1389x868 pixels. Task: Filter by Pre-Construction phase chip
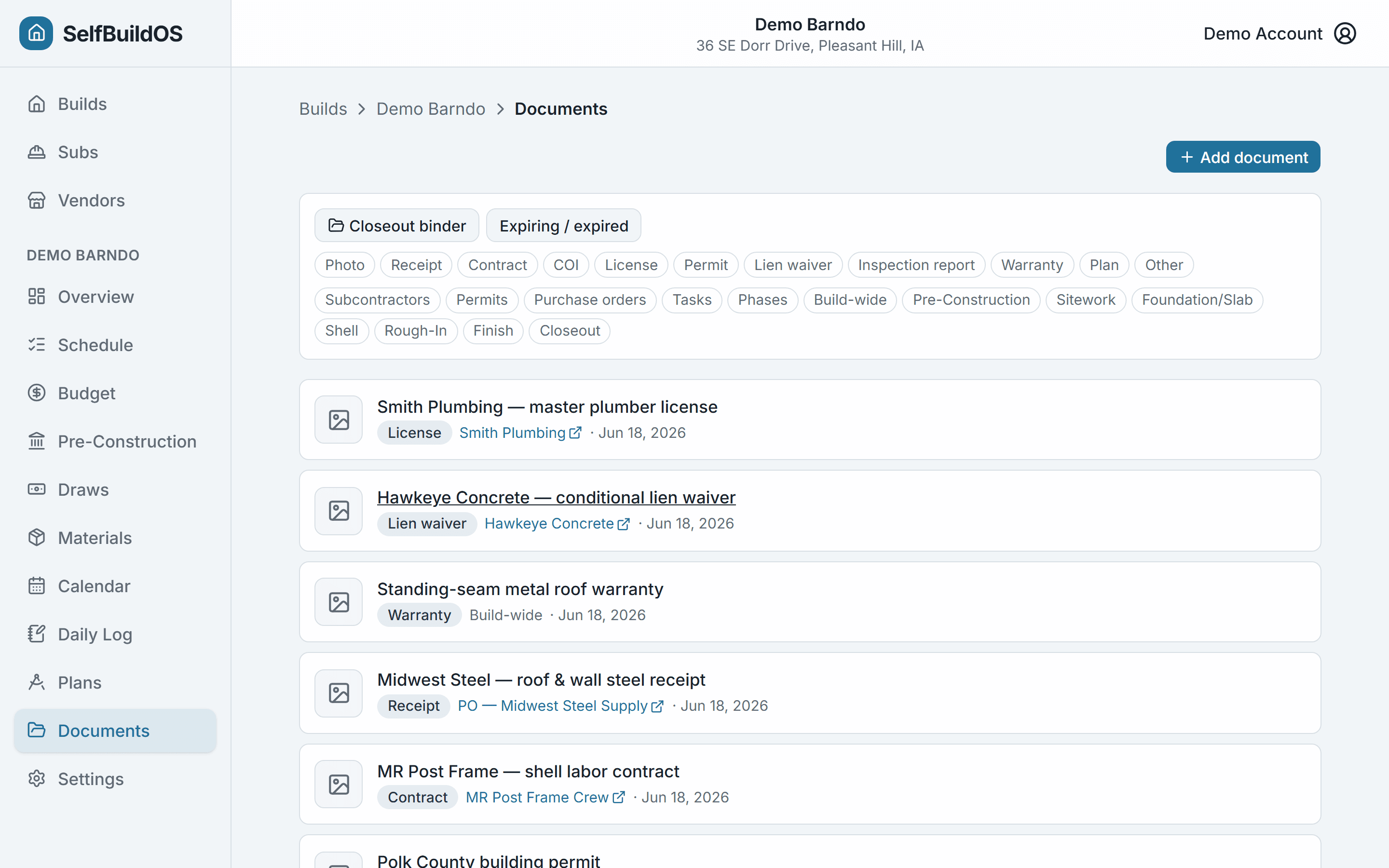point(971,299)
